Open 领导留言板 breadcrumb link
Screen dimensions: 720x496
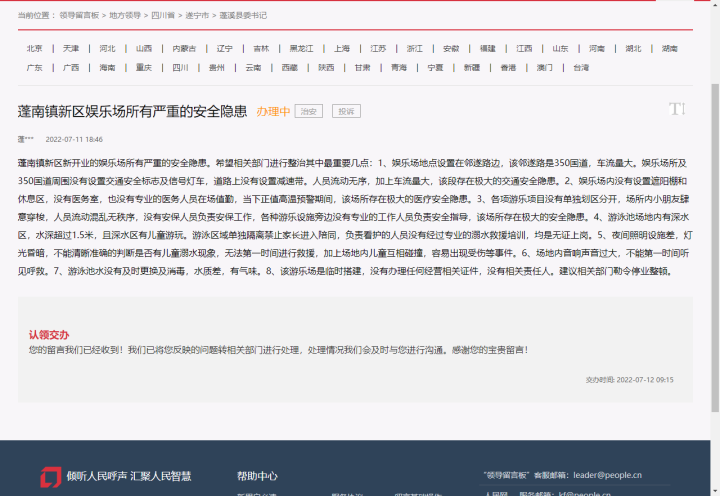click(x=79, y=15)
